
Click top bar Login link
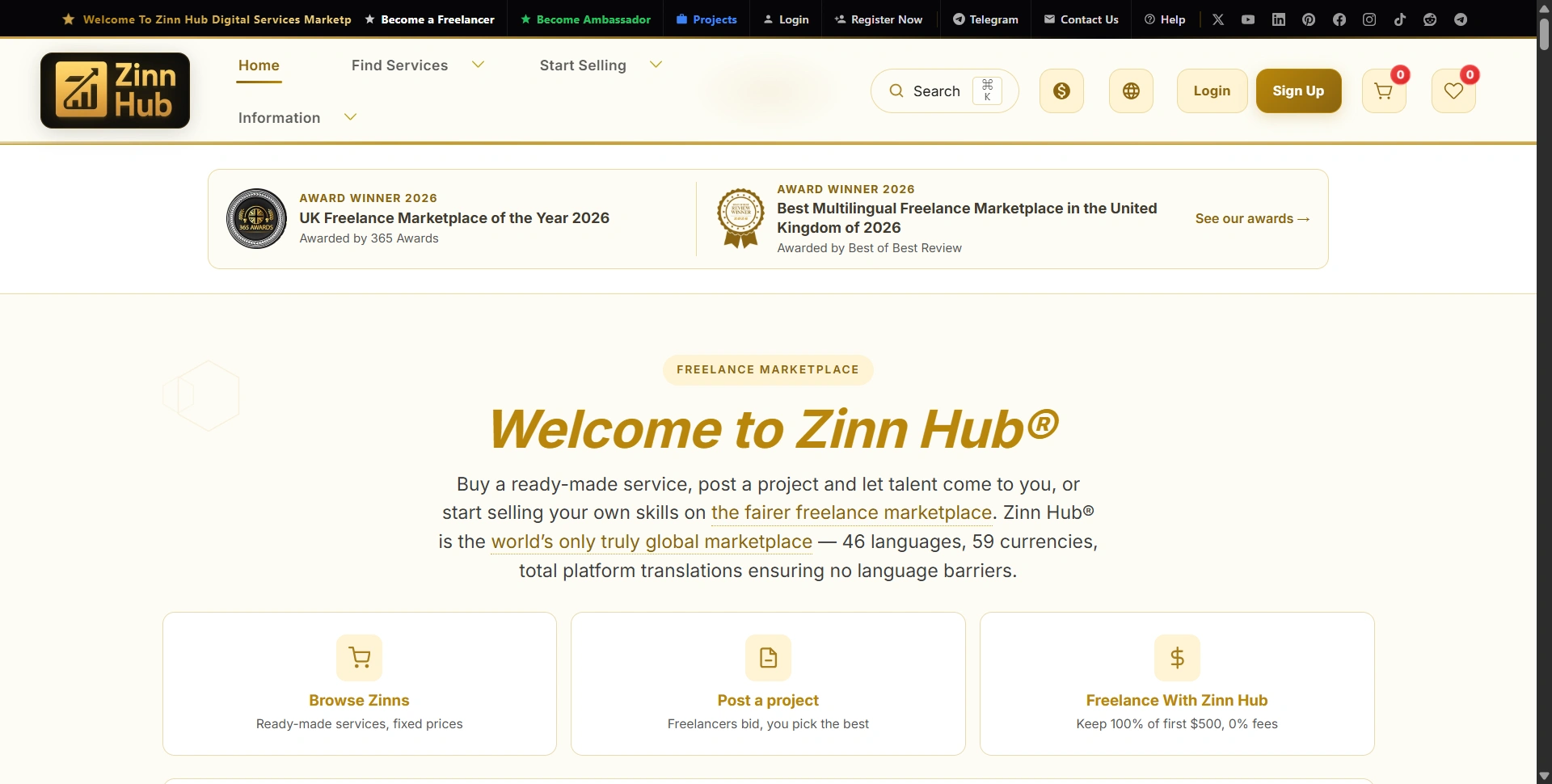pyautogui.click(x=786, y=19)
